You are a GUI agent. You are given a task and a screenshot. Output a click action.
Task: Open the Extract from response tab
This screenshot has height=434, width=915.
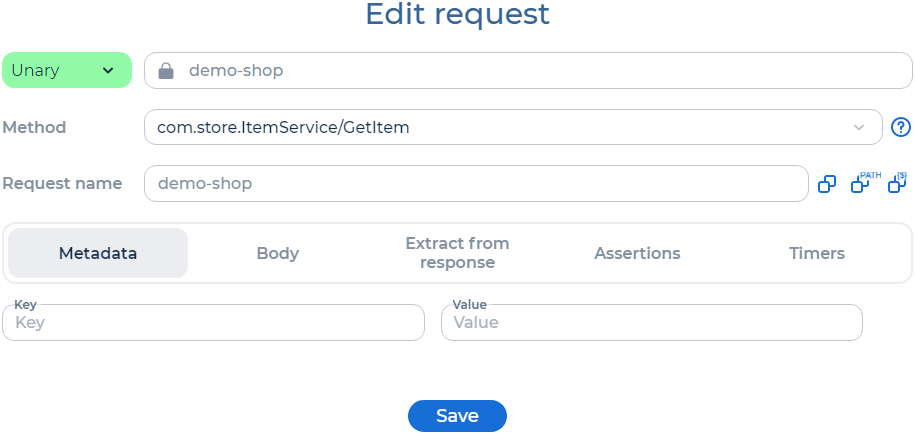[x=458, y=253]
